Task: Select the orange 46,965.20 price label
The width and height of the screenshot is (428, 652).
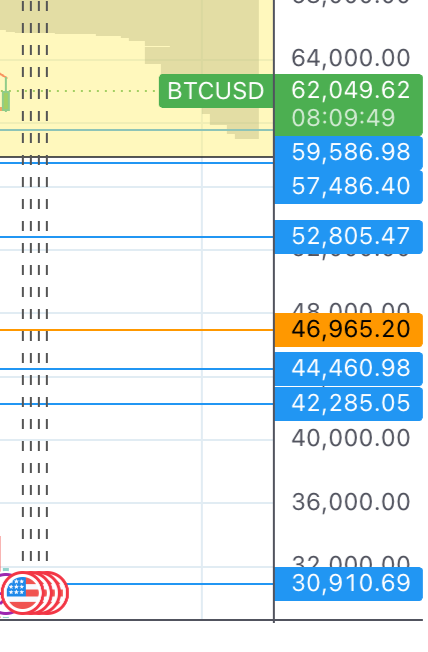Action: click(349, 330)
